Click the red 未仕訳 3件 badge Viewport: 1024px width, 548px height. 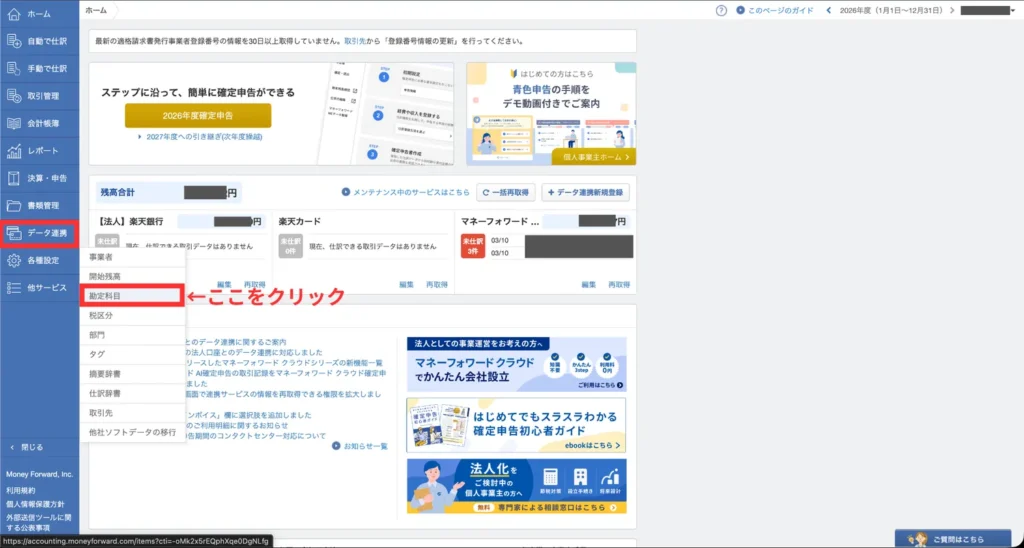(472, 246)
